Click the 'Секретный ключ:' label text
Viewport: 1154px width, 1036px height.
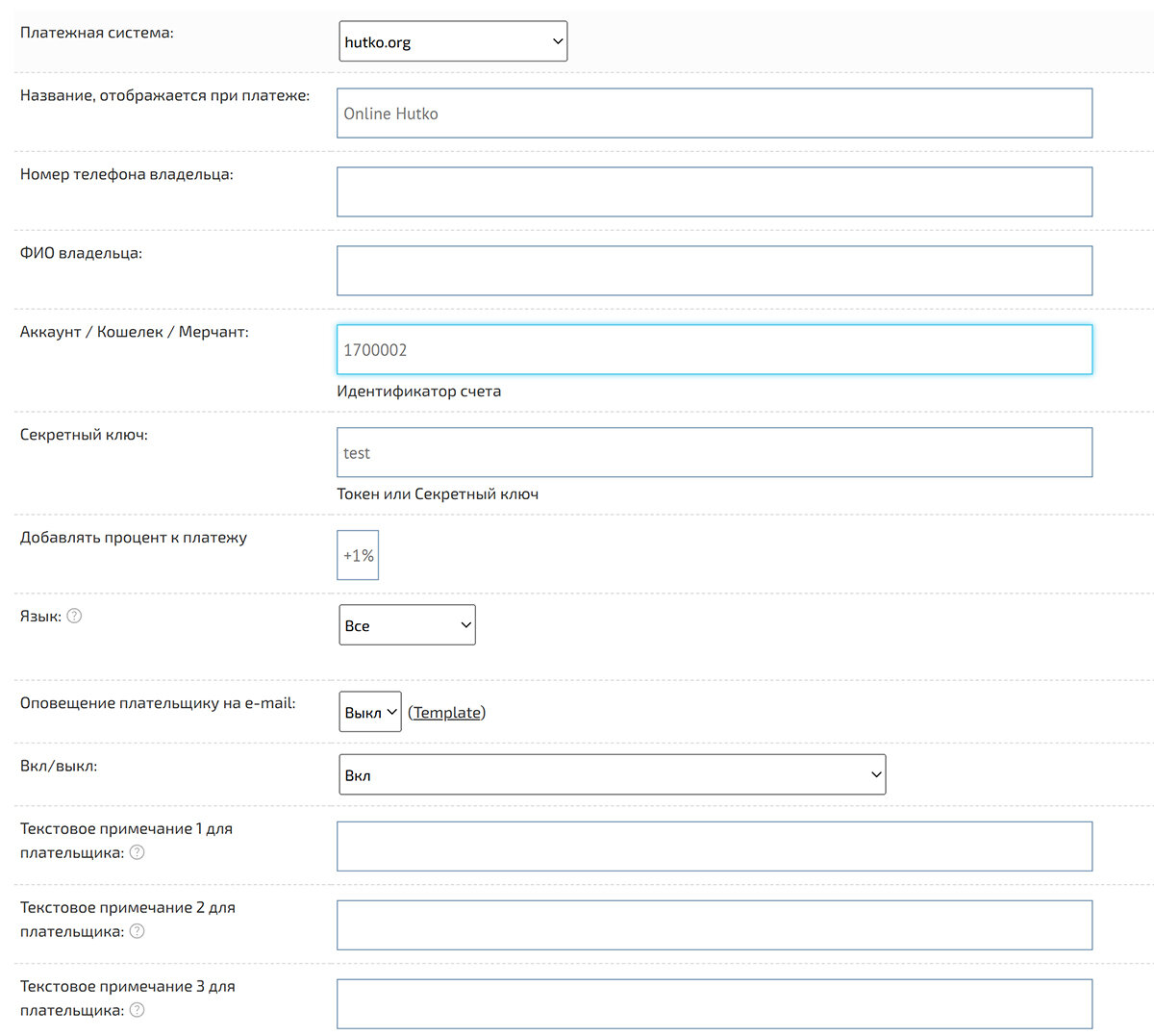pyautogui.click(x=84, y=435)
